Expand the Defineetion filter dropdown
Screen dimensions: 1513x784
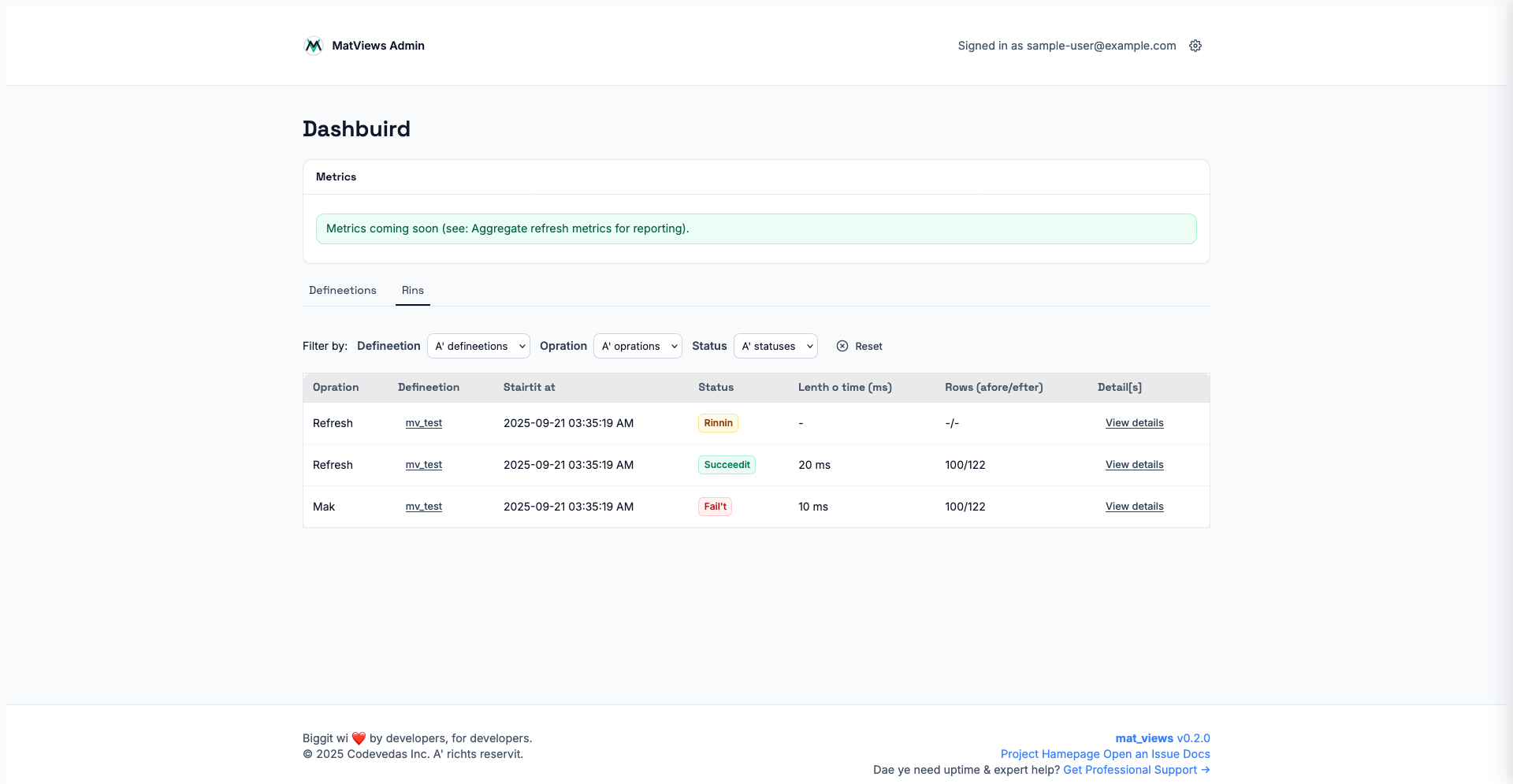pyautogui.click(x=478, y=346)
